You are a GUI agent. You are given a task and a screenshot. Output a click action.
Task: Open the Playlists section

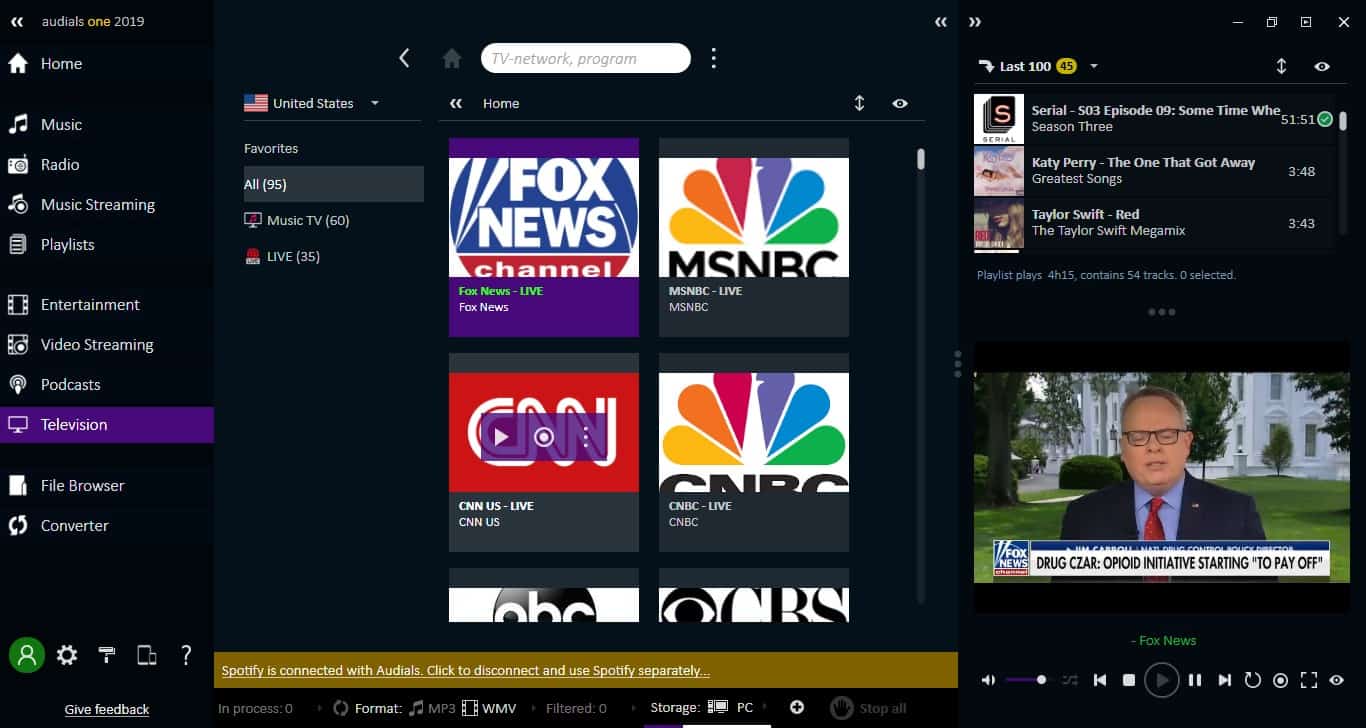pyautogui.click(x=107, y=245)
